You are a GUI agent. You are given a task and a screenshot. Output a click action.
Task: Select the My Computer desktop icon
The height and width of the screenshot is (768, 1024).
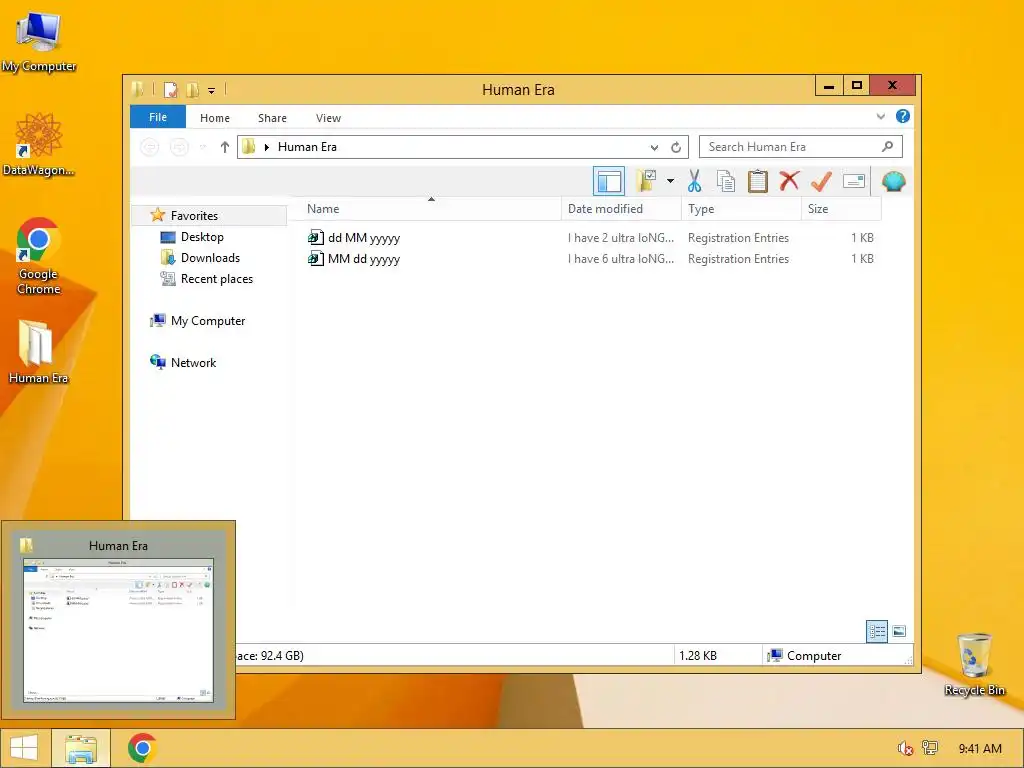pos(39,42)
